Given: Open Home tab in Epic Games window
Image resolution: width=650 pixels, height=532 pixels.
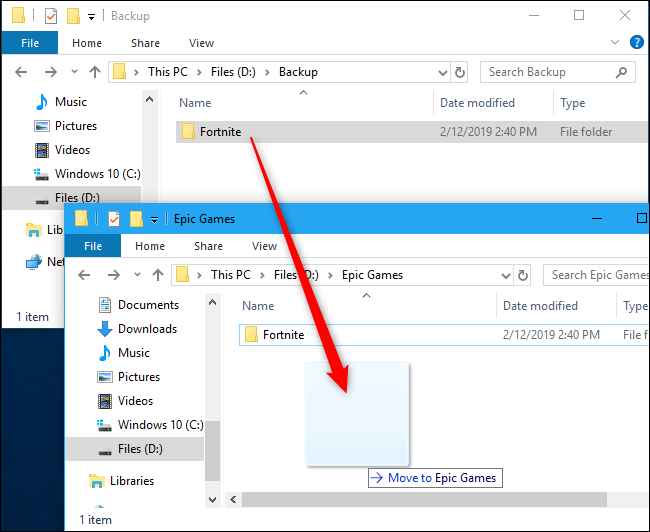Looking at the screenshot, I should pos(150,246).
